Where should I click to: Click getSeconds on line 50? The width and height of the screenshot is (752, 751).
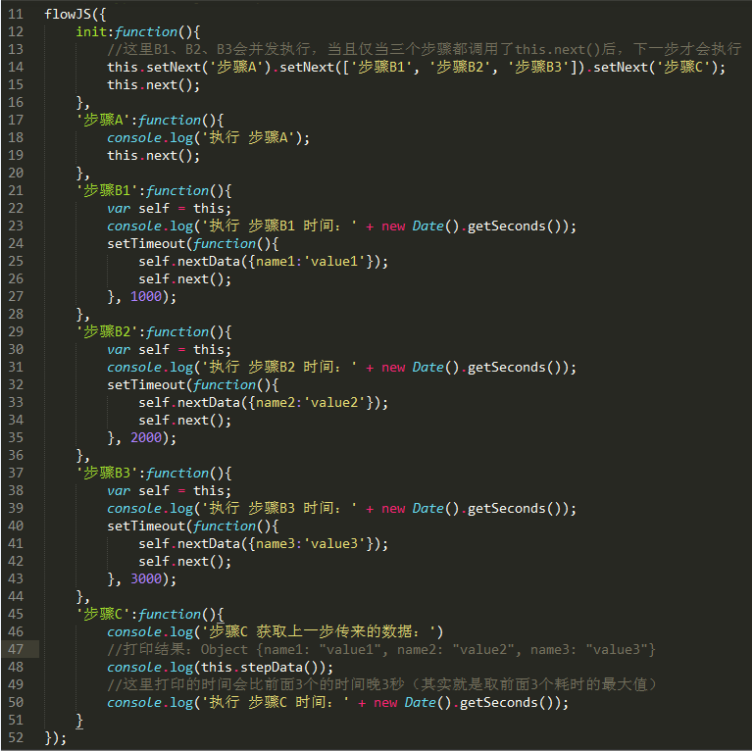pyautogui.click(x=506, y=703)
